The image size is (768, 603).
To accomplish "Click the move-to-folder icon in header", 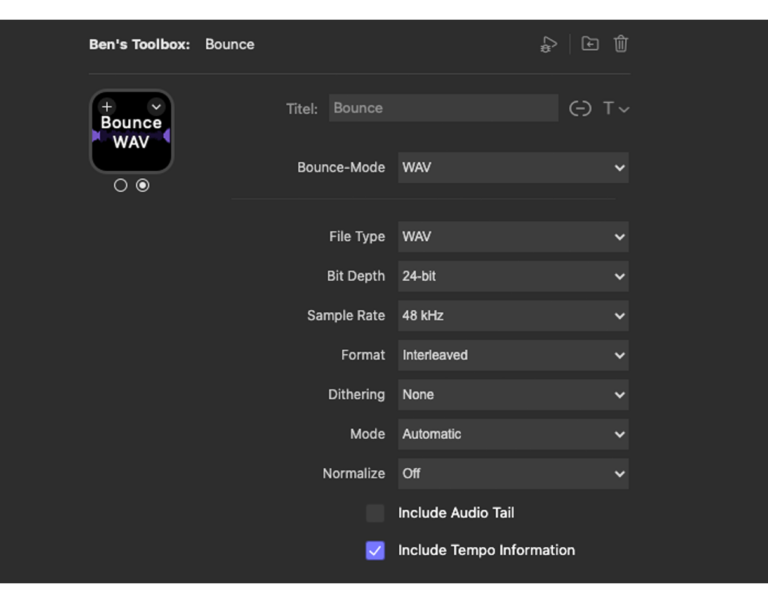I will click(590, 44).
